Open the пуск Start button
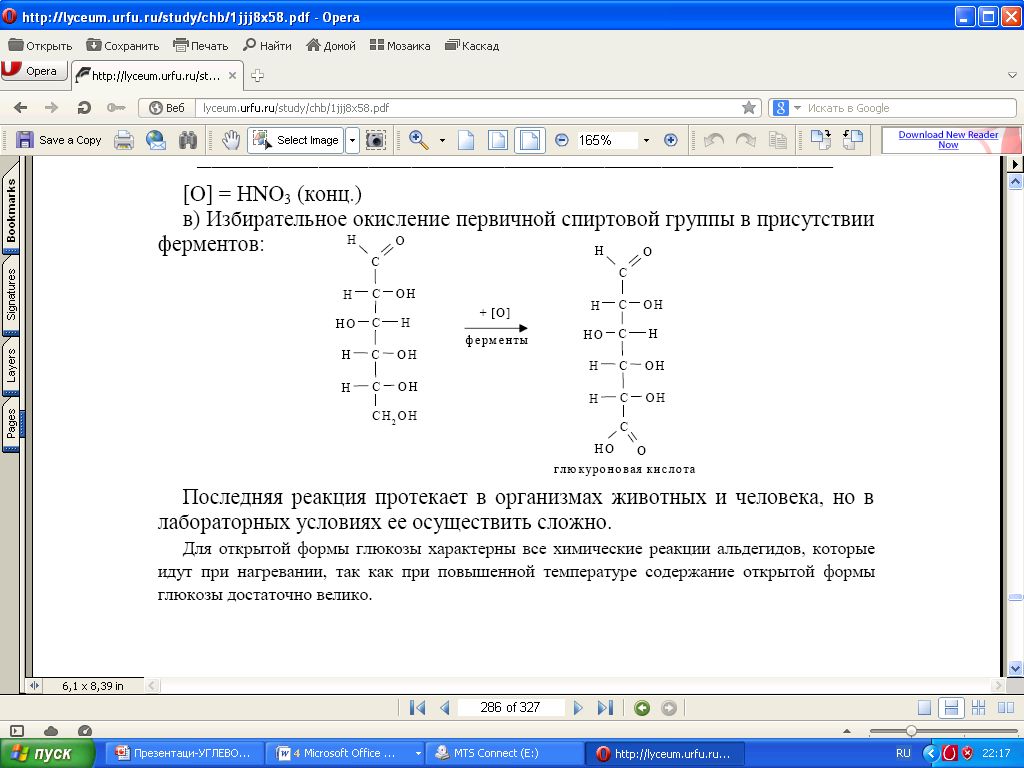Image resolution: width=1024 pixels, height=768 pixels. tap(47, 754)
